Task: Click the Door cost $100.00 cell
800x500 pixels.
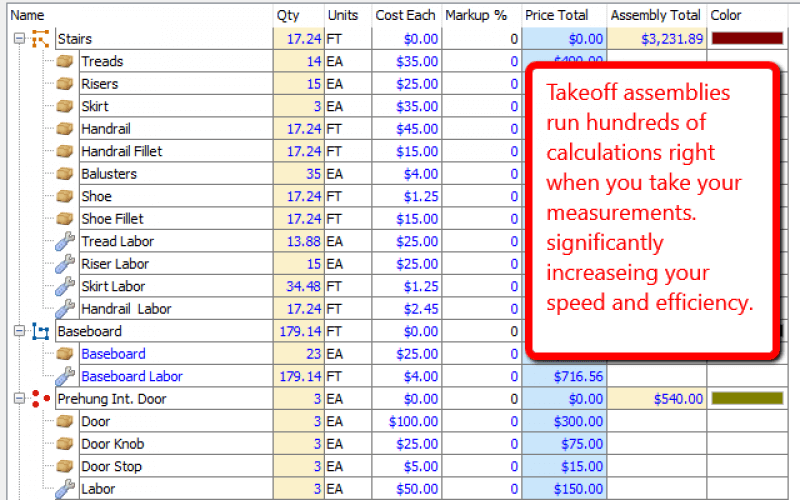Action: [407, 421]
